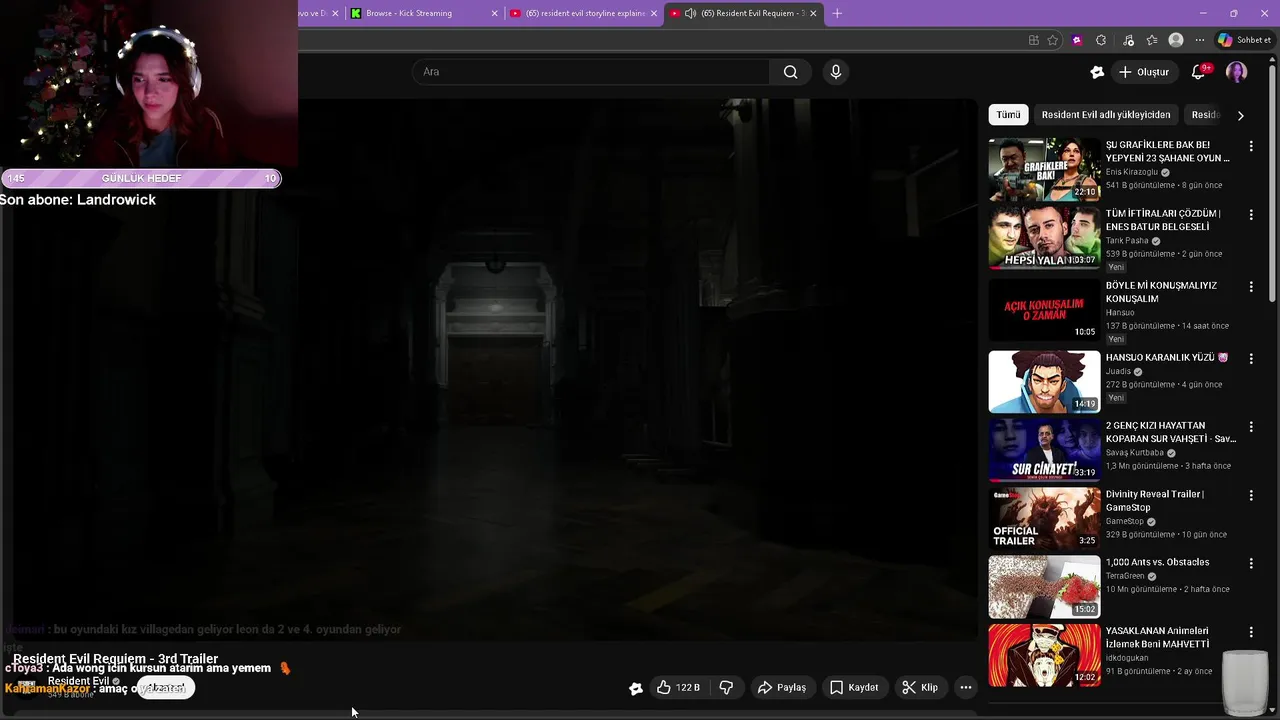Open the browser profile avatar icon
The width and height of the screenshot is (1280, 720).
(x=1176, y=40)
